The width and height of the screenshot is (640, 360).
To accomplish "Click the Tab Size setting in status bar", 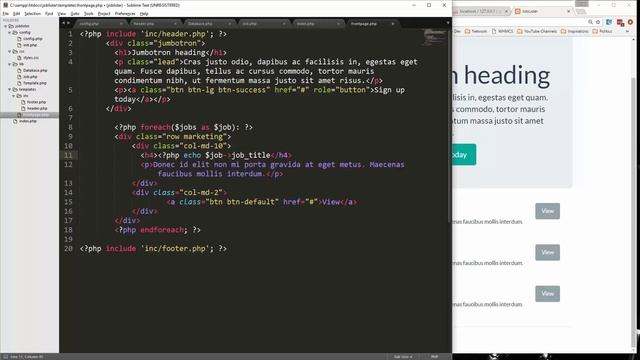I will click(x=403, y=357).
